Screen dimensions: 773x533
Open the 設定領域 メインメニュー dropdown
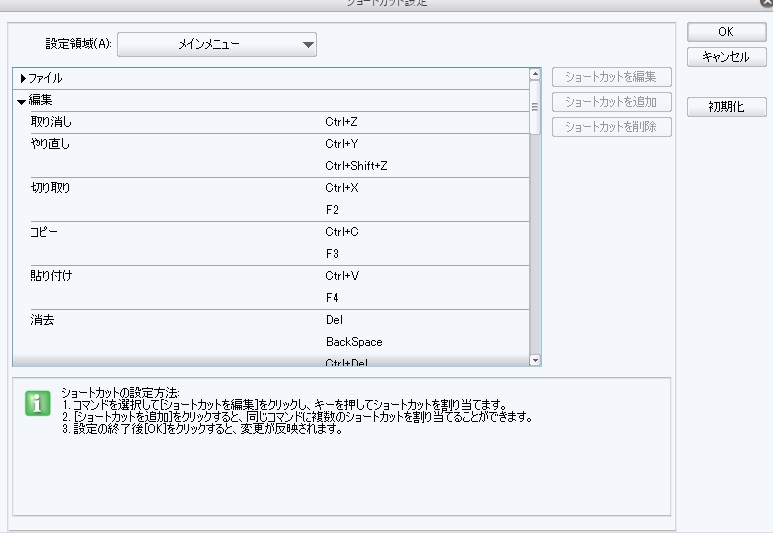pos(217,44)
